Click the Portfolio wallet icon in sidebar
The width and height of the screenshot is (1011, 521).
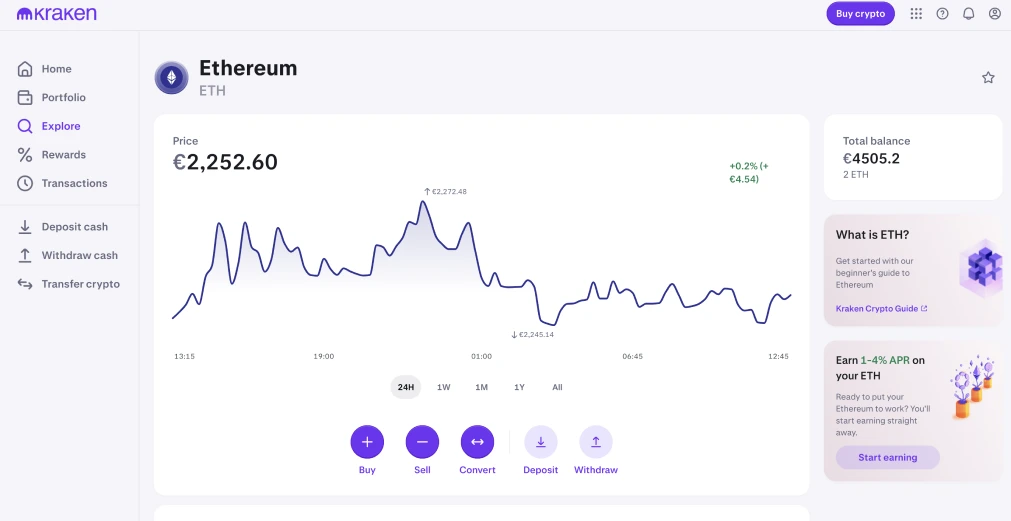point(25,97)
